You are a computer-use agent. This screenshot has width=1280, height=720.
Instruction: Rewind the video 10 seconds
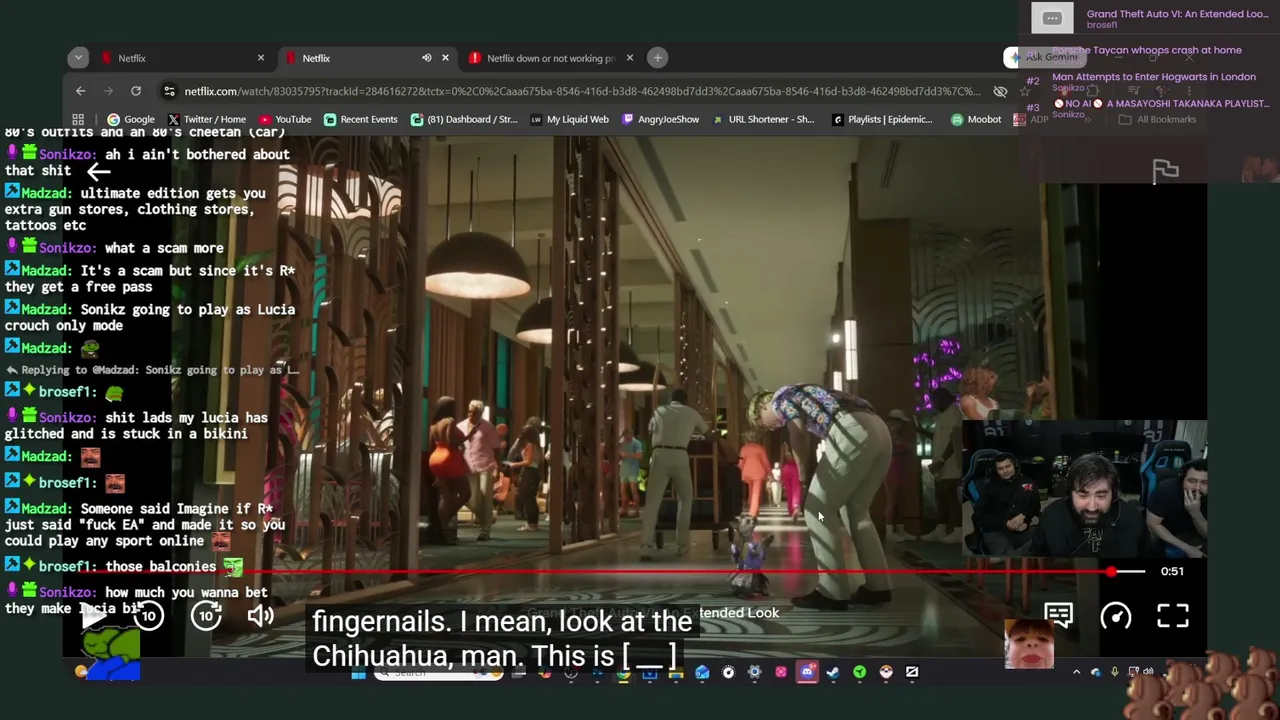[149, 616]
